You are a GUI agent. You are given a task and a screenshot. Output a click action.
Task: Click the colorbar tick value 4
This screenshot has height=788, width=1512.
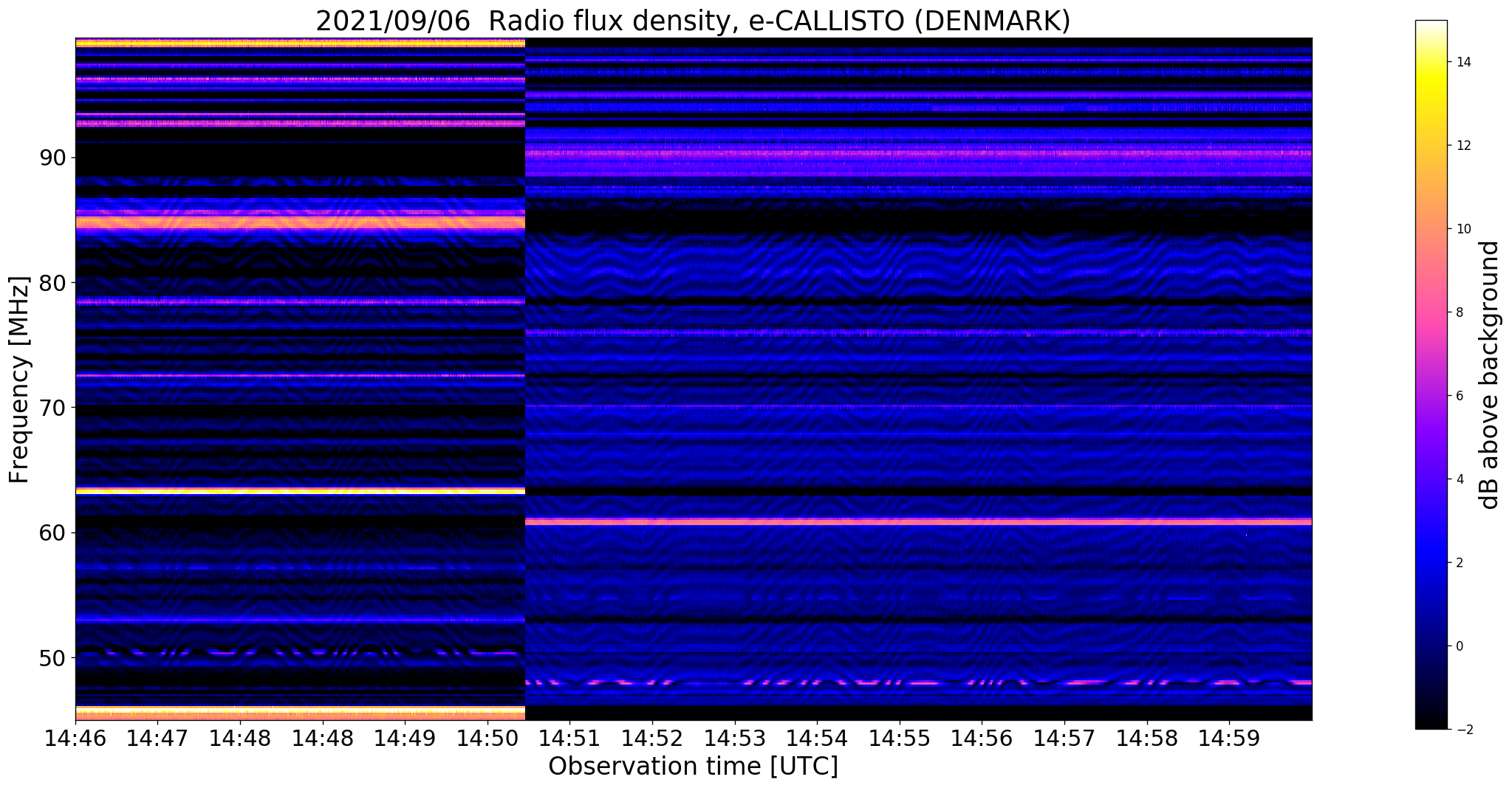(1459, 479)
